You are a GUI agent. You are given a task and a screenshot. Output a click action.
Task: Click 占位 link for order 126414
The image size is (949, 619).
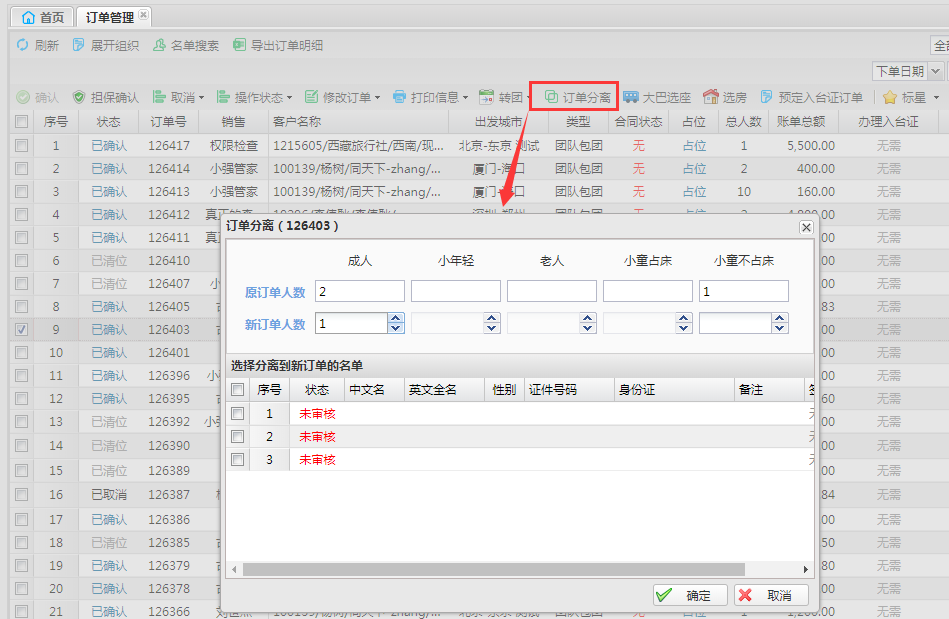(694, 168)
